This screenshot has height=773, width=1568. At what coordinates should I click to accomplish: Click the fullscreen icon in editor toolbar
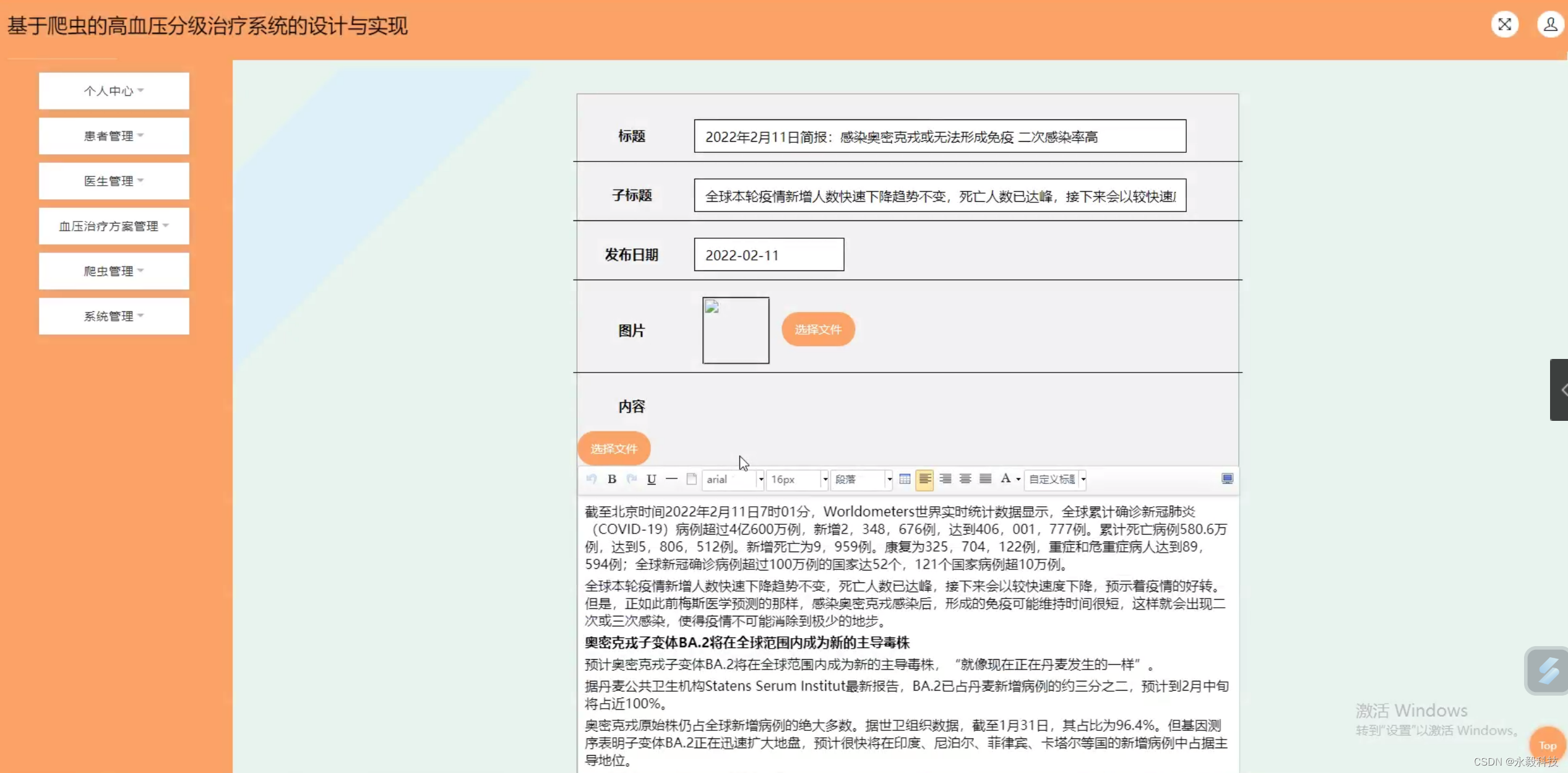pyautogui.click(x=1227, y=478)
